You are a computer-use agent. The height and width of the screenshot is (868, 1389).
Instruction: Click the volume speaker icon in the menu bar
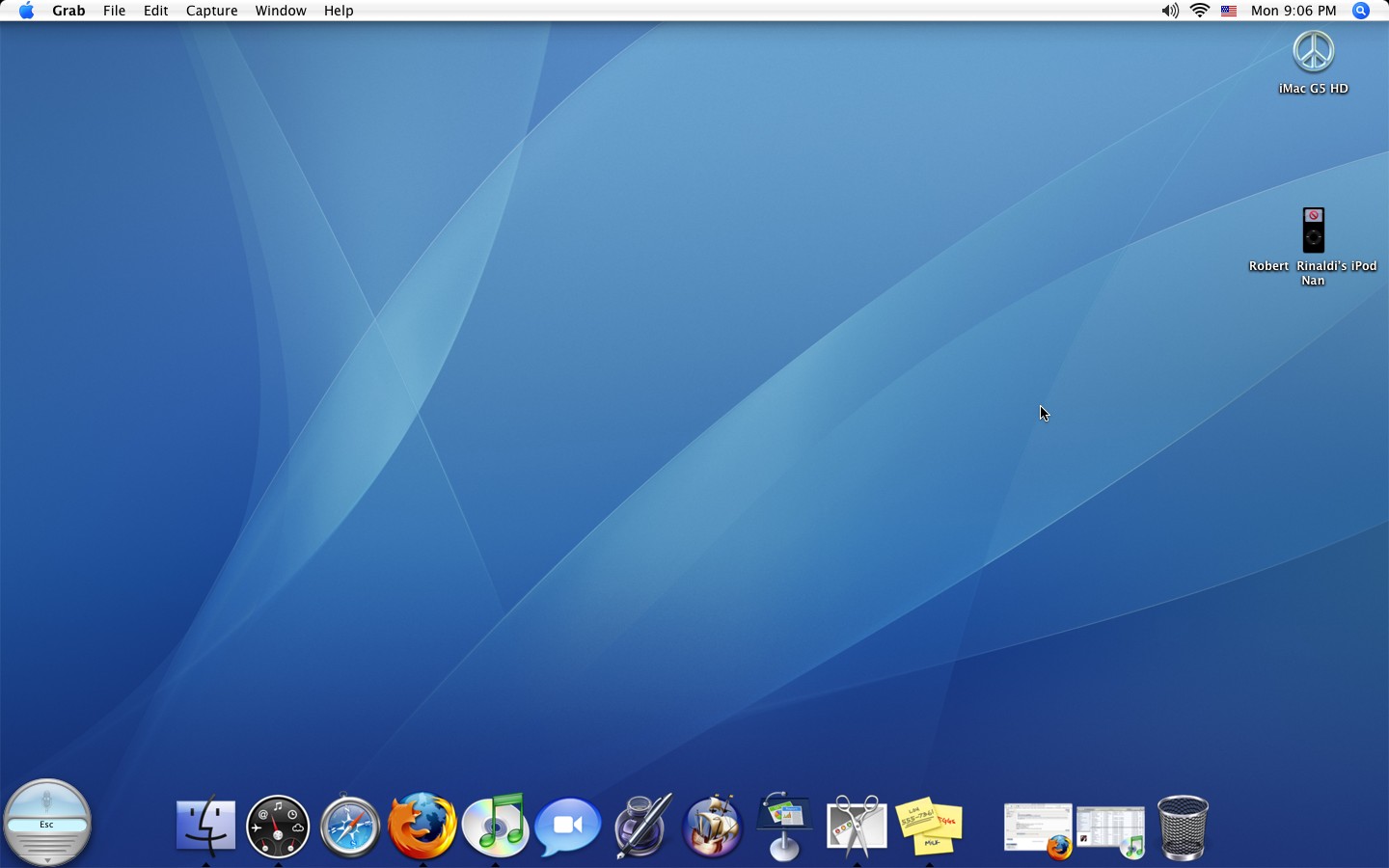pos(1170,11)
